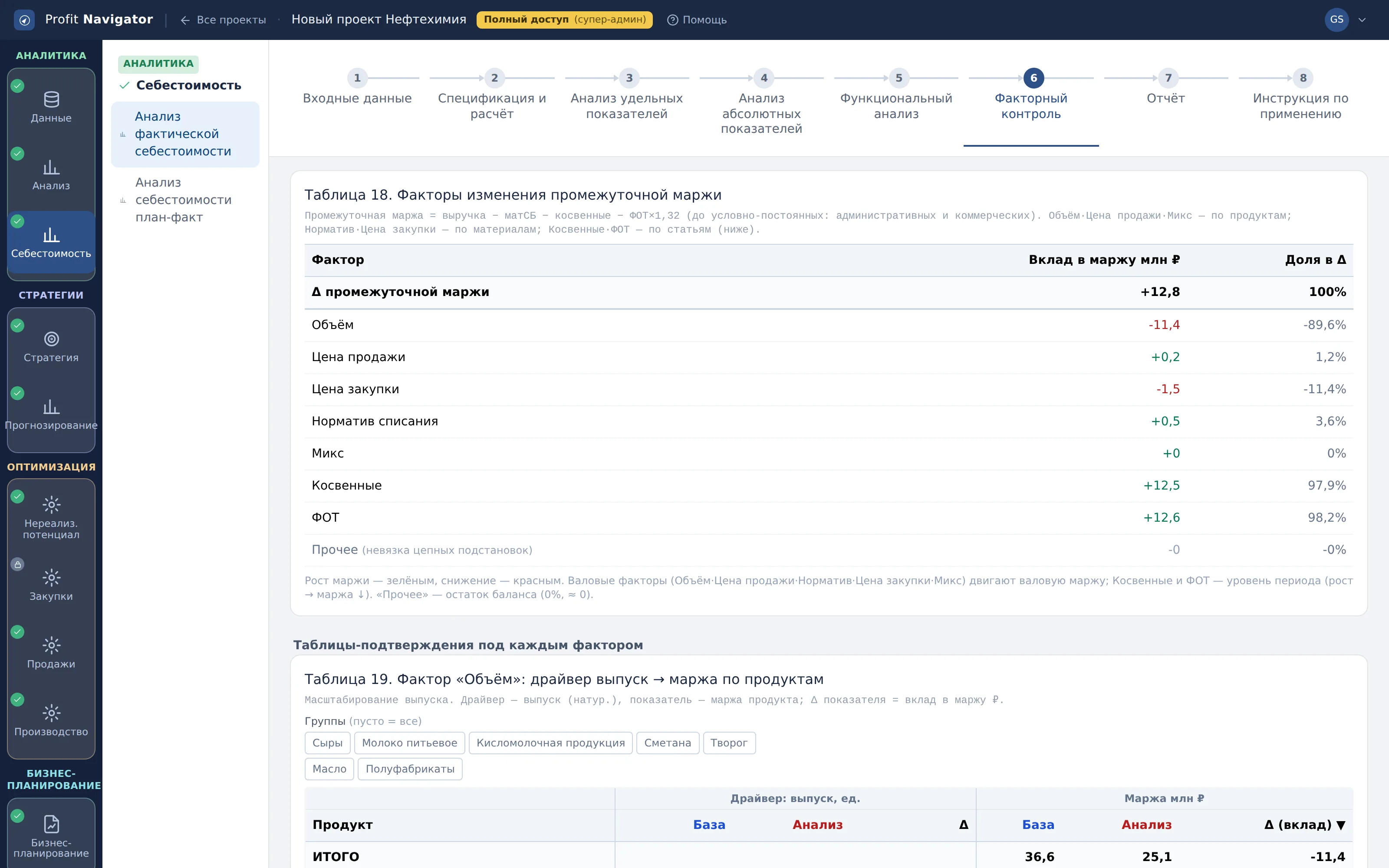Toggle the Творог group filter chip
Image resolution: width=1389 pixels, height=868 pixels.
pyautogui.click(x=729, y=743)
